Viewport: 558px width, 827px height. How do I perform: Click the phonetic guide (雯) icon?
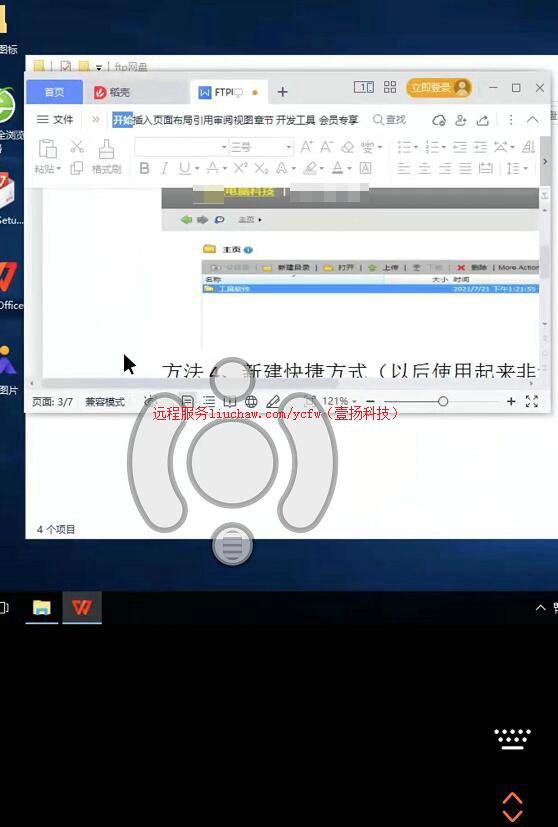click(368, 147)
